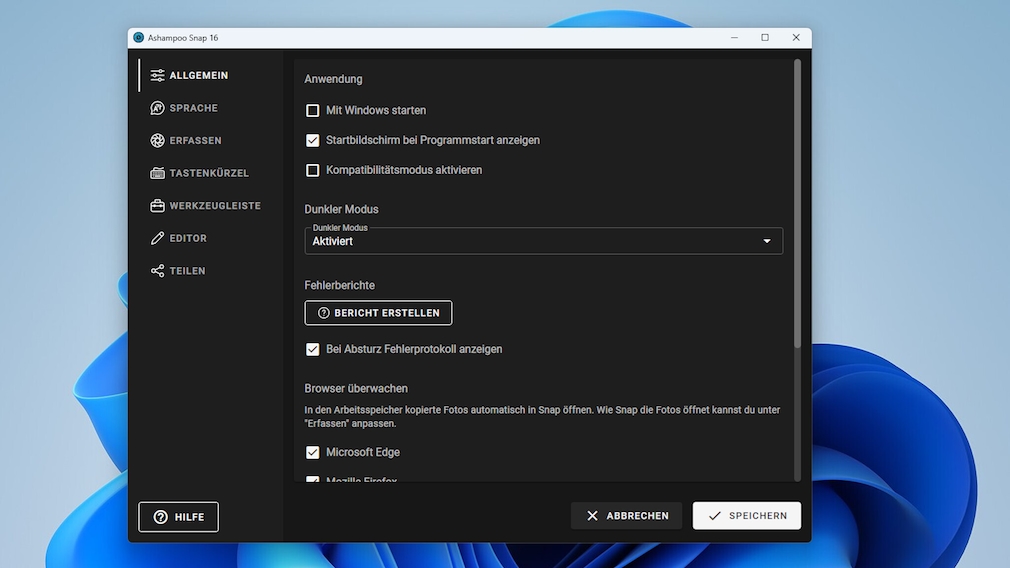Save settings with the Speichern button
1010x568 pixels.
point(746,516)
